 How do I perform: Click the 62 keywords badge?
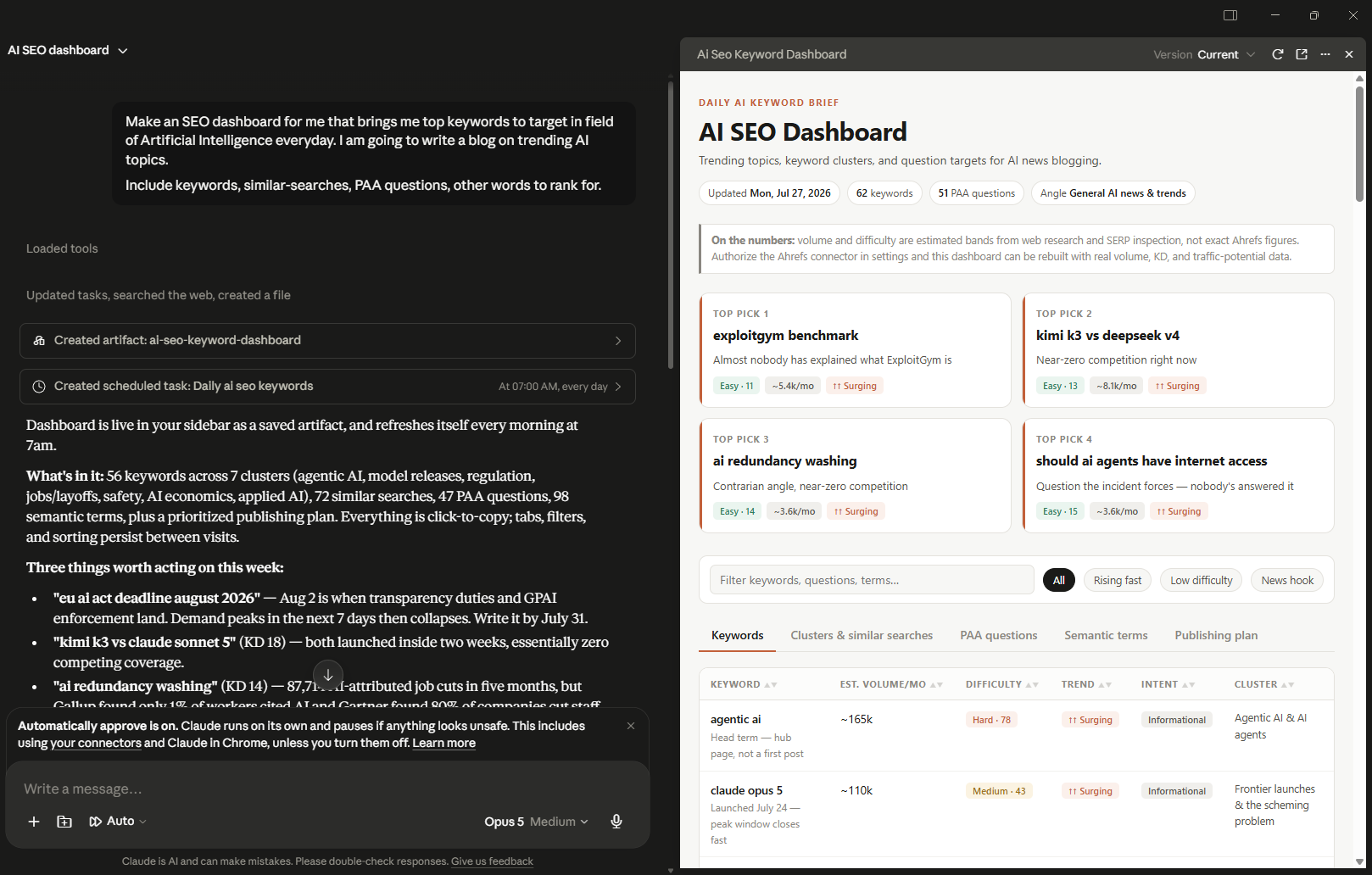pyautogui.click(x=884, y=193)
